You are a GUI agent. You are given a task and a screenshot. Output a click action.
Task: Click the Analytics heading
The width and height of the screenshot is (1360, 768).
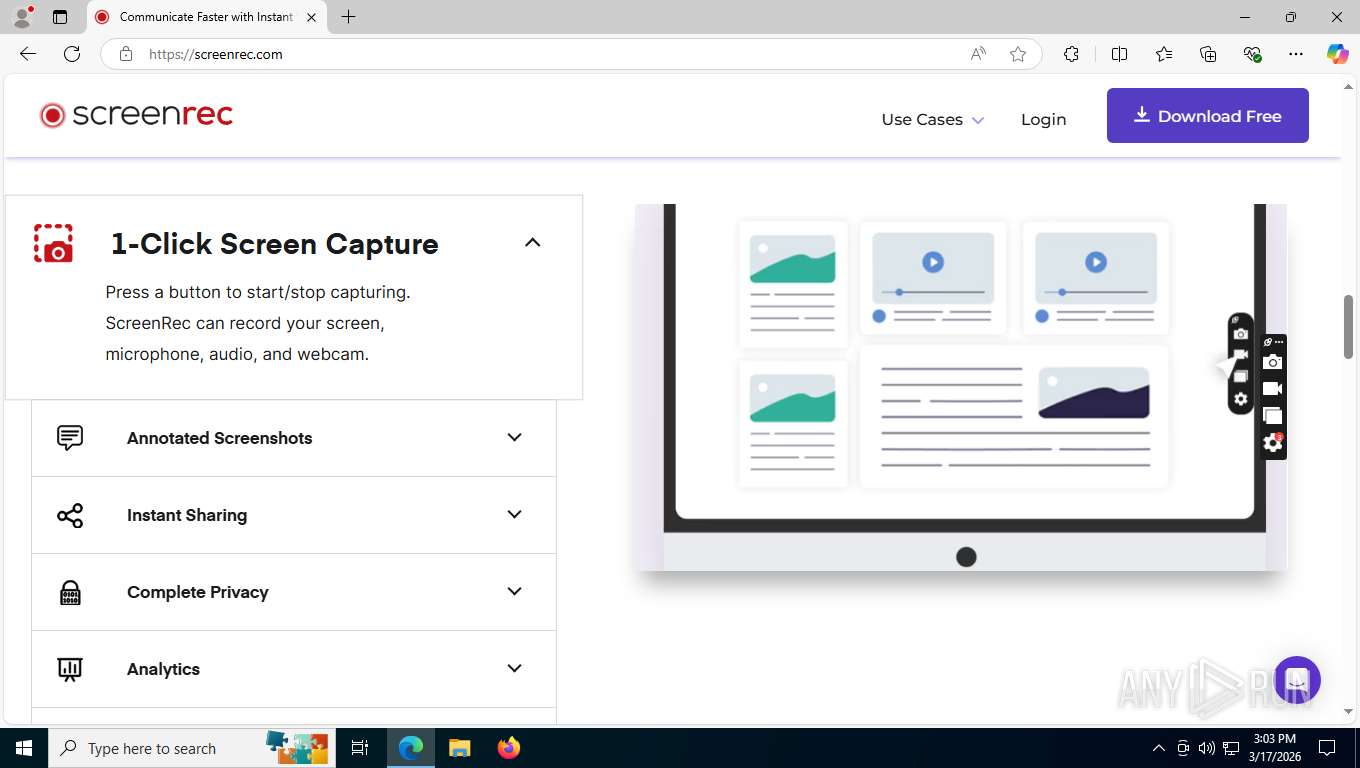(163, 669)
